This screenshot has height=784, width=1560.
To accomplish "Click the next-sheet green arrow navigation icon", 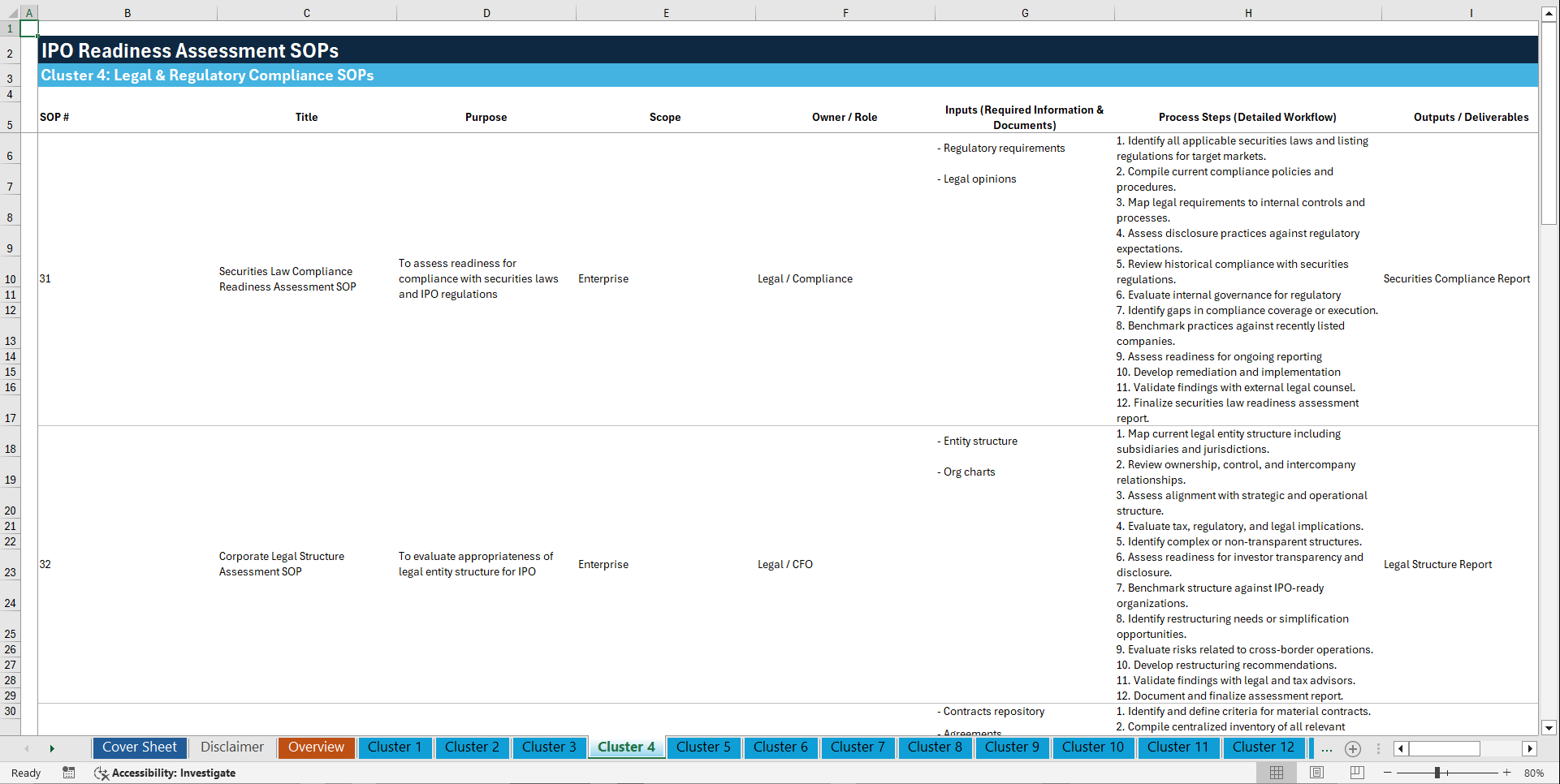I will [52, 748].
